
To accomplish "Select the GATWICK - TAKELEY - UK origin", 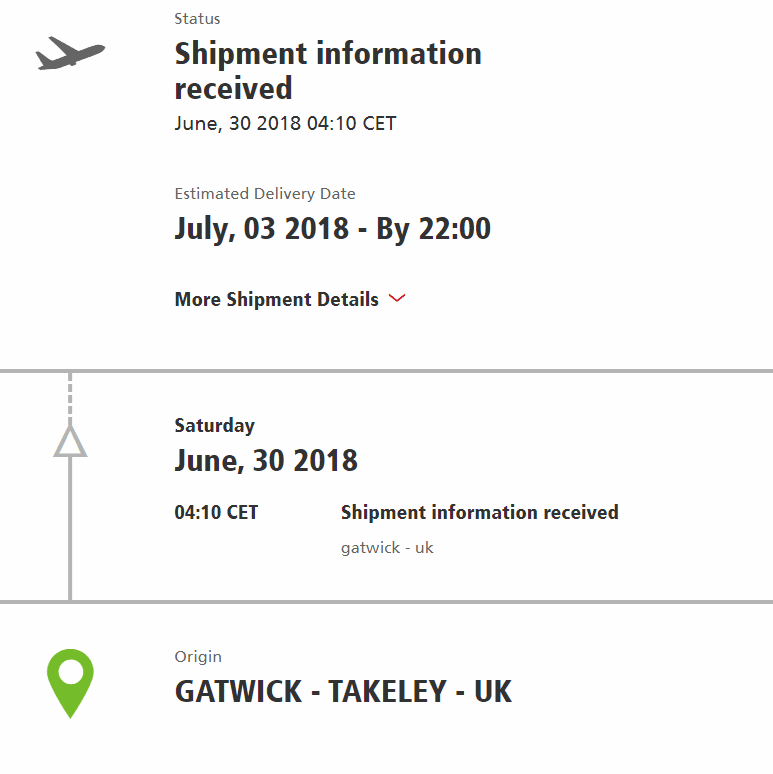I will click(x=344, y=691).
